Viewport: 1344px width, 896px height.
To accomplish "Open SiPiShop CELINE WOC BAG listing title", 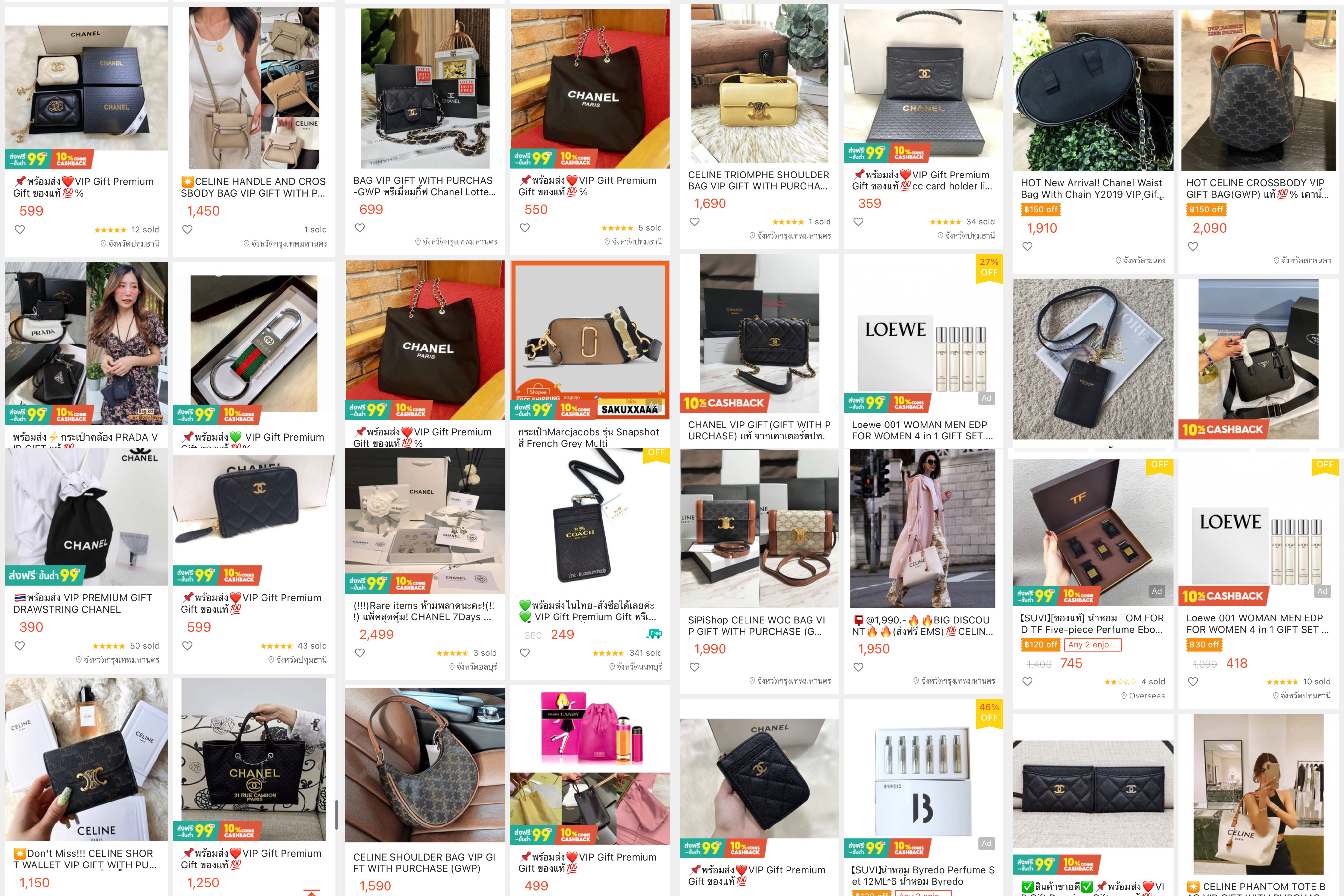I will tap(756, 626).
